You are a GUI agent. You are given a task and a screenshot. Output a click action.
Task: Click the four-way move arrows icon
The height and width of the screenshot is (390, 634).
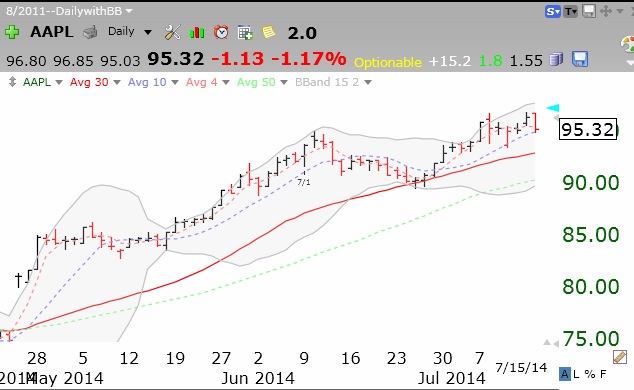(606, 11)
